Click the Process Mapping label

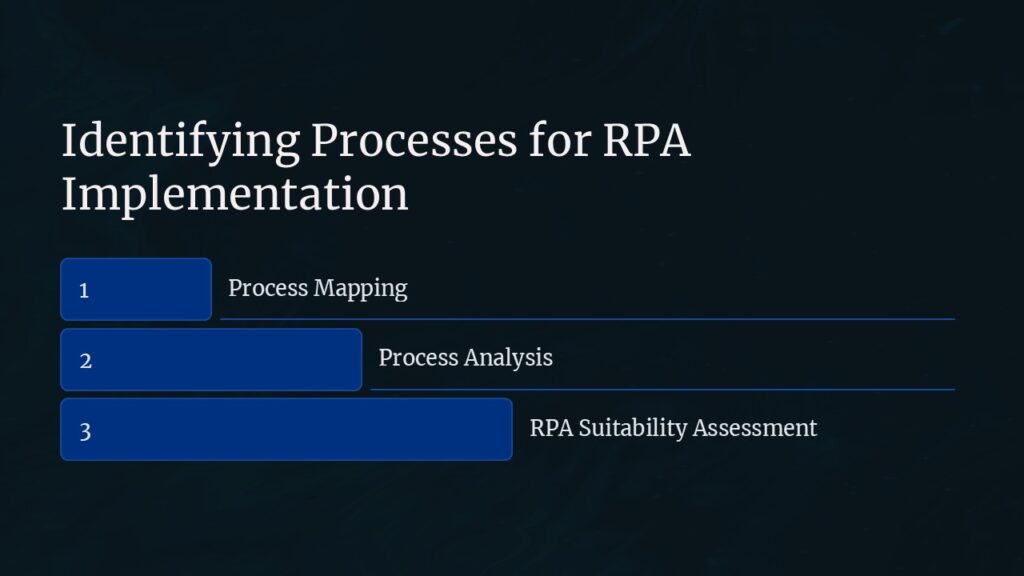318,288
